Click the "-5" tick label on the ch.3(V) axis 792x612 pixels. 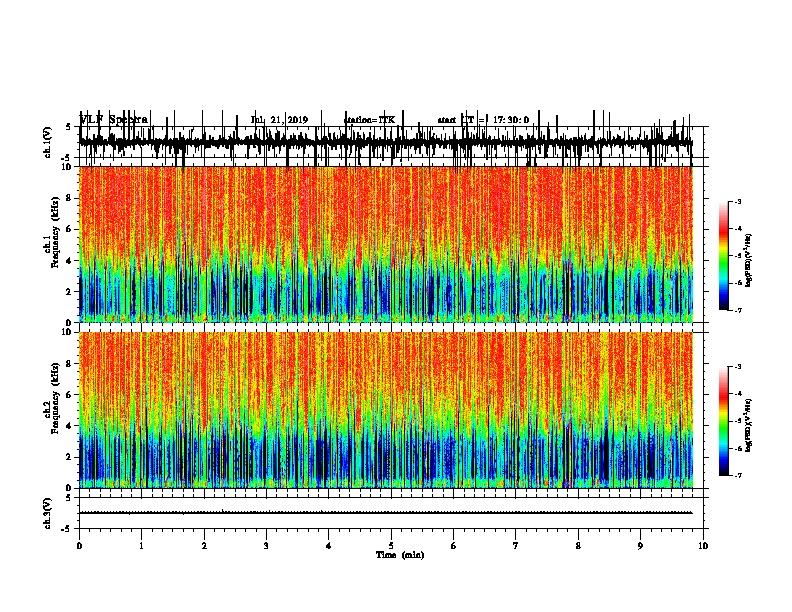(x=67, y=529)
